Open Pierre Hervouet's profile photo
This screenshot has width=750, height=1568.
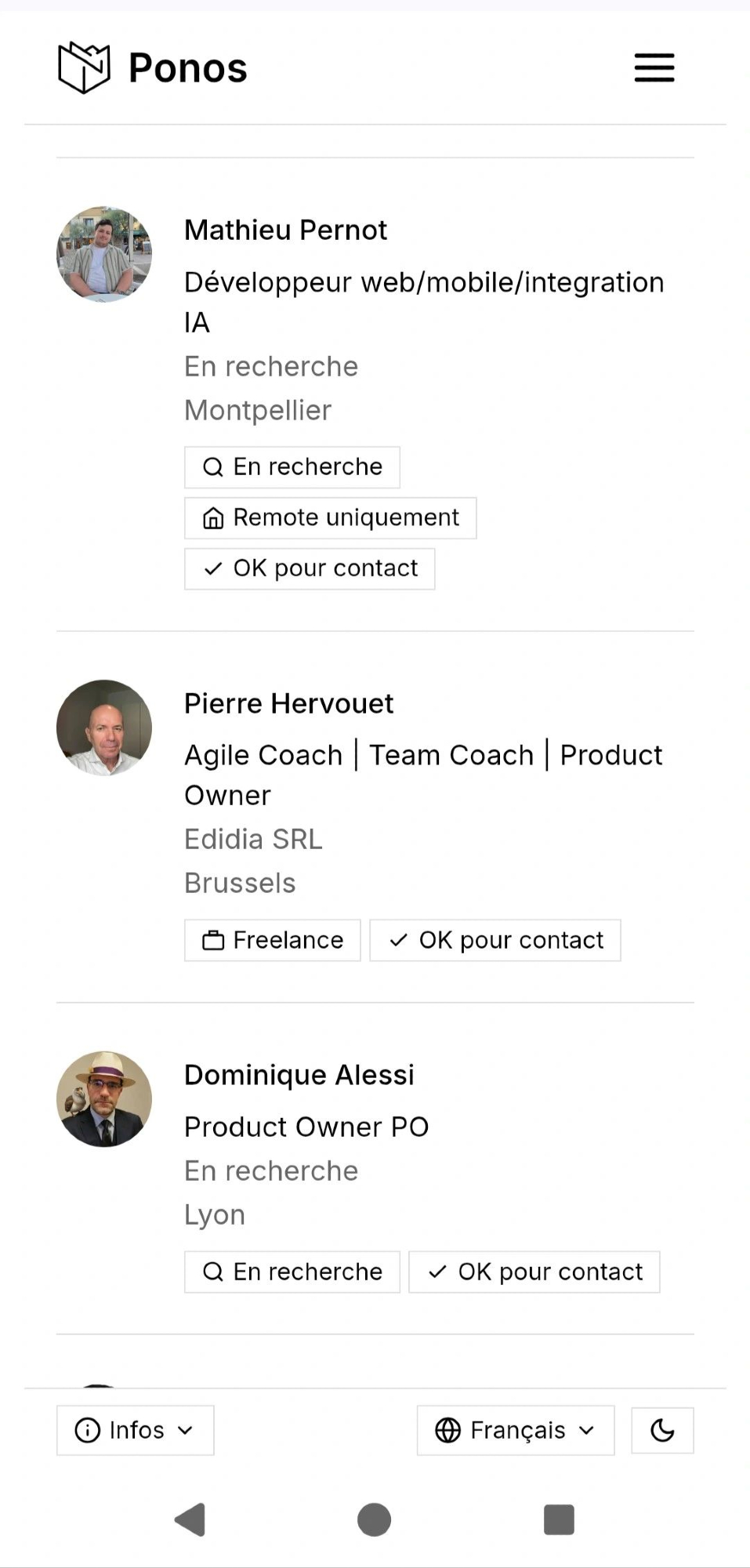[104, 728]
